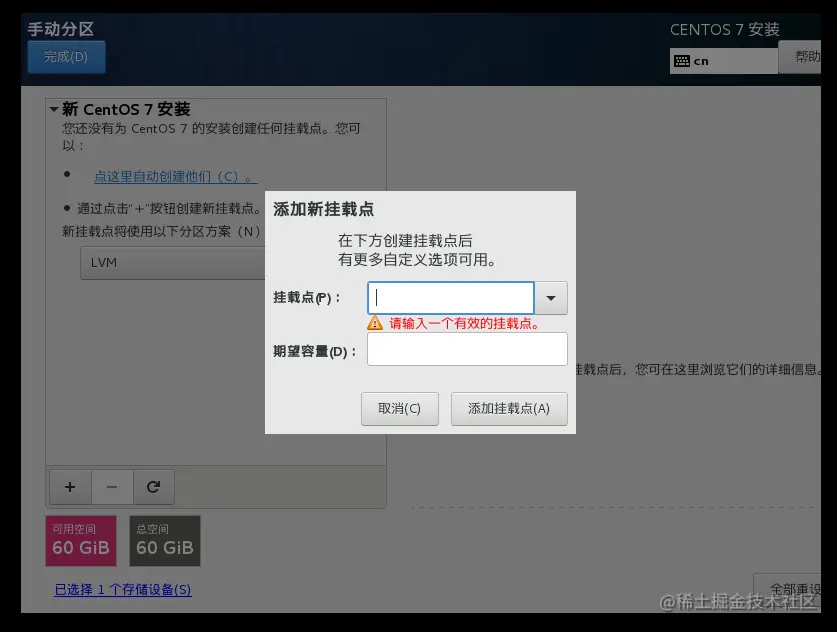The image size is (837, 632).
Task: Click the plus icon to add mount point
Action: (70, 487)
